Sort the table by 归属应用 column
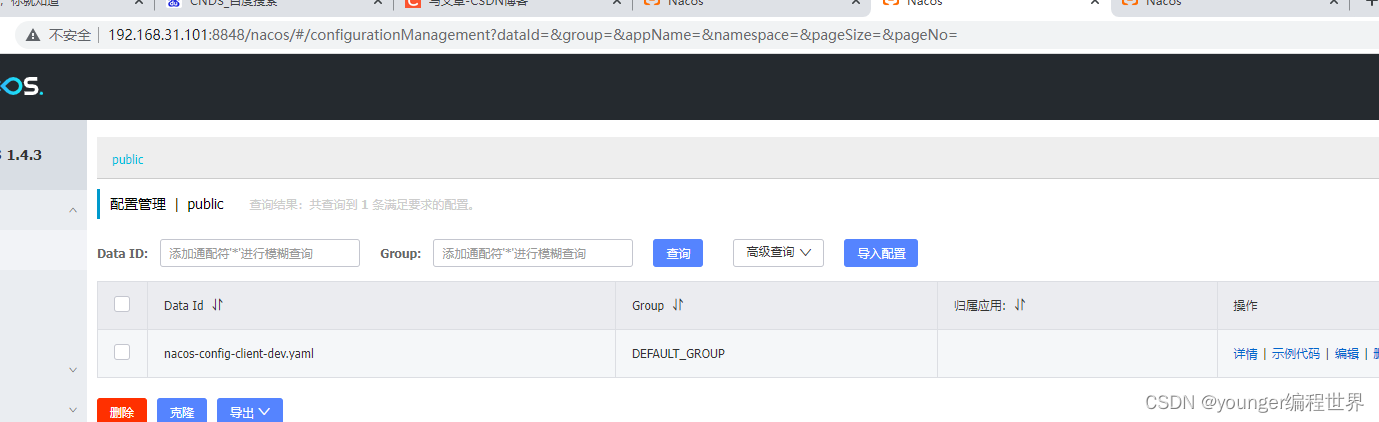The width and height of the screenshot is (1379, 422). pyautogui.click(x=1021, y=305)
